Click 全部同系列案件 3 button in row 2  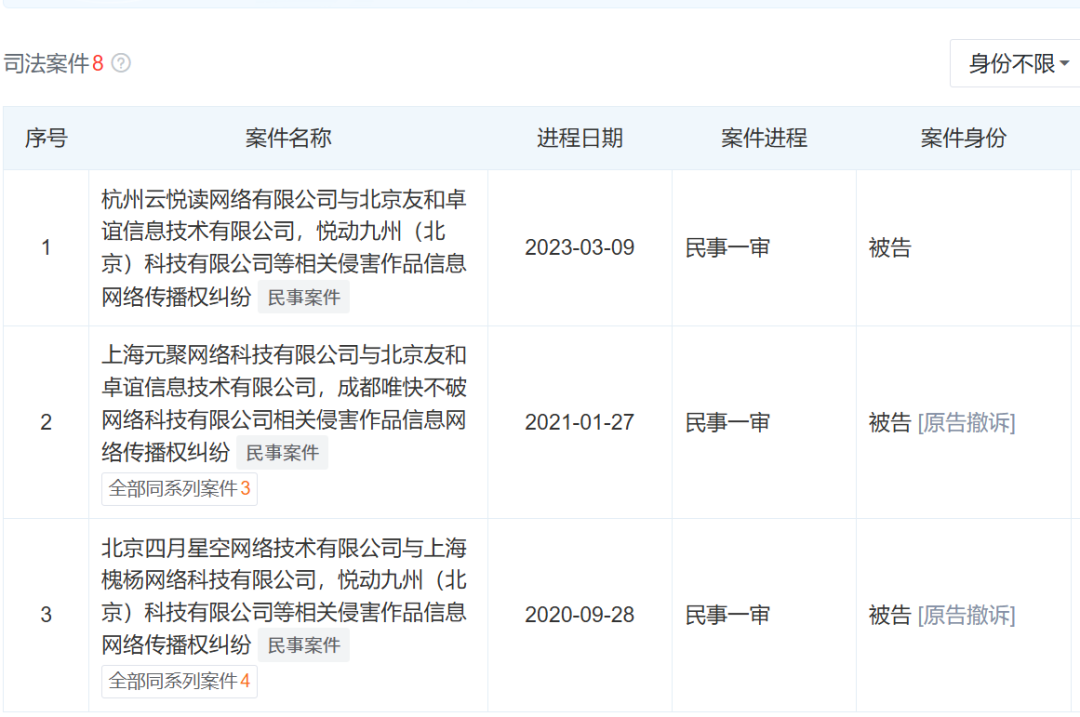coord(179,489)
